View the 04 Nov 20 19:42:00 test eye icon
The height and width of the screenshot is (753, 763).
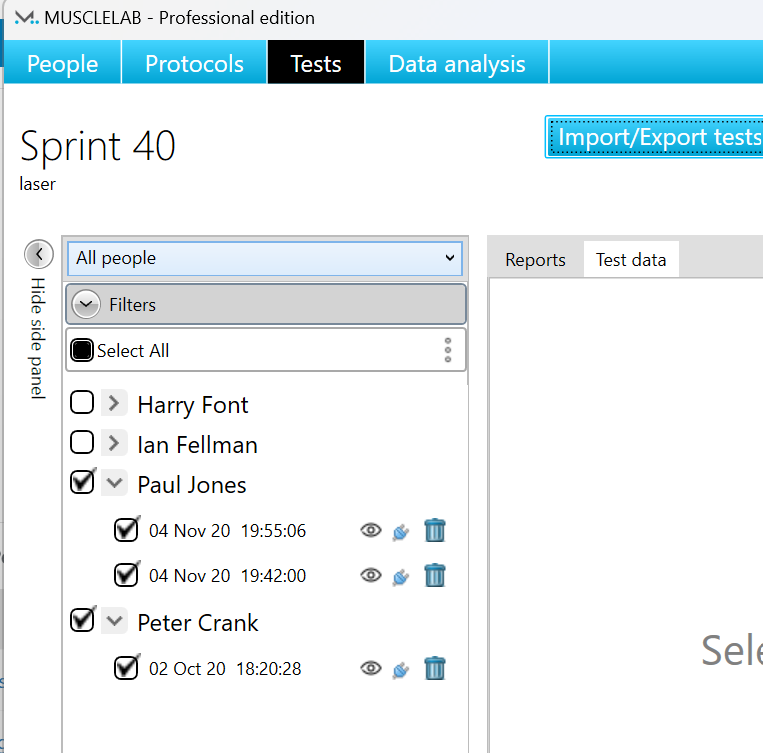click(371, 575)
